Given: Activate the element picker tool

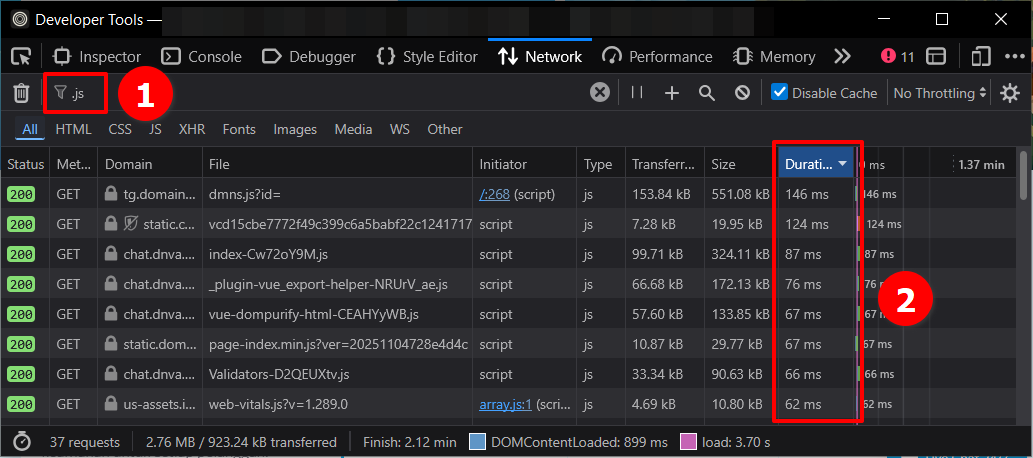Looking at the screenshot, I should pos(21,57).
